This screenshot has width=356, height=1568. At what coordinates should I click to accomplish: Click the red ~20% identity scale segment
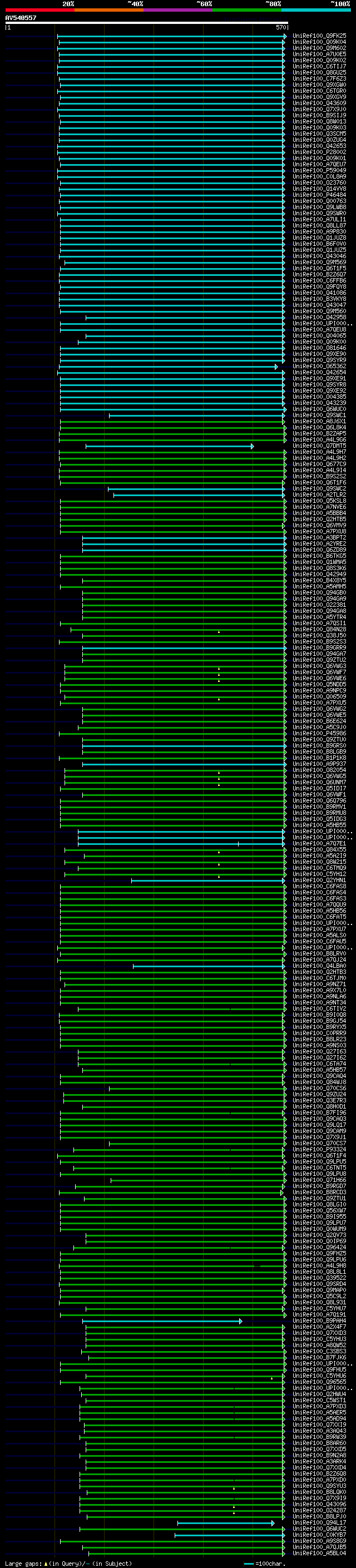coord(39,10)
